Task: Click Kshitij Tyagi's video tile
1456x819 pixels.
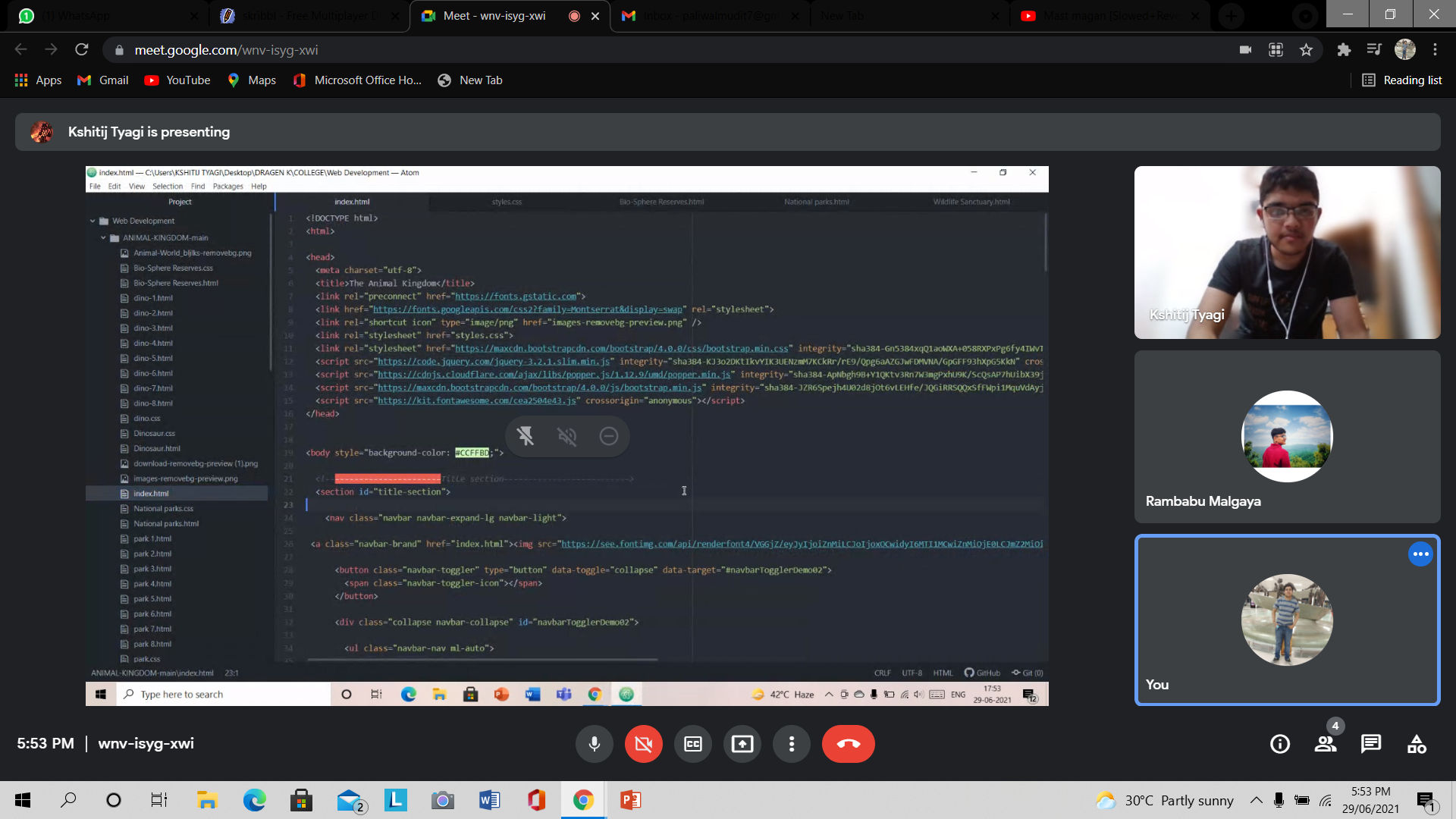Action: (x=1287, y=253)
